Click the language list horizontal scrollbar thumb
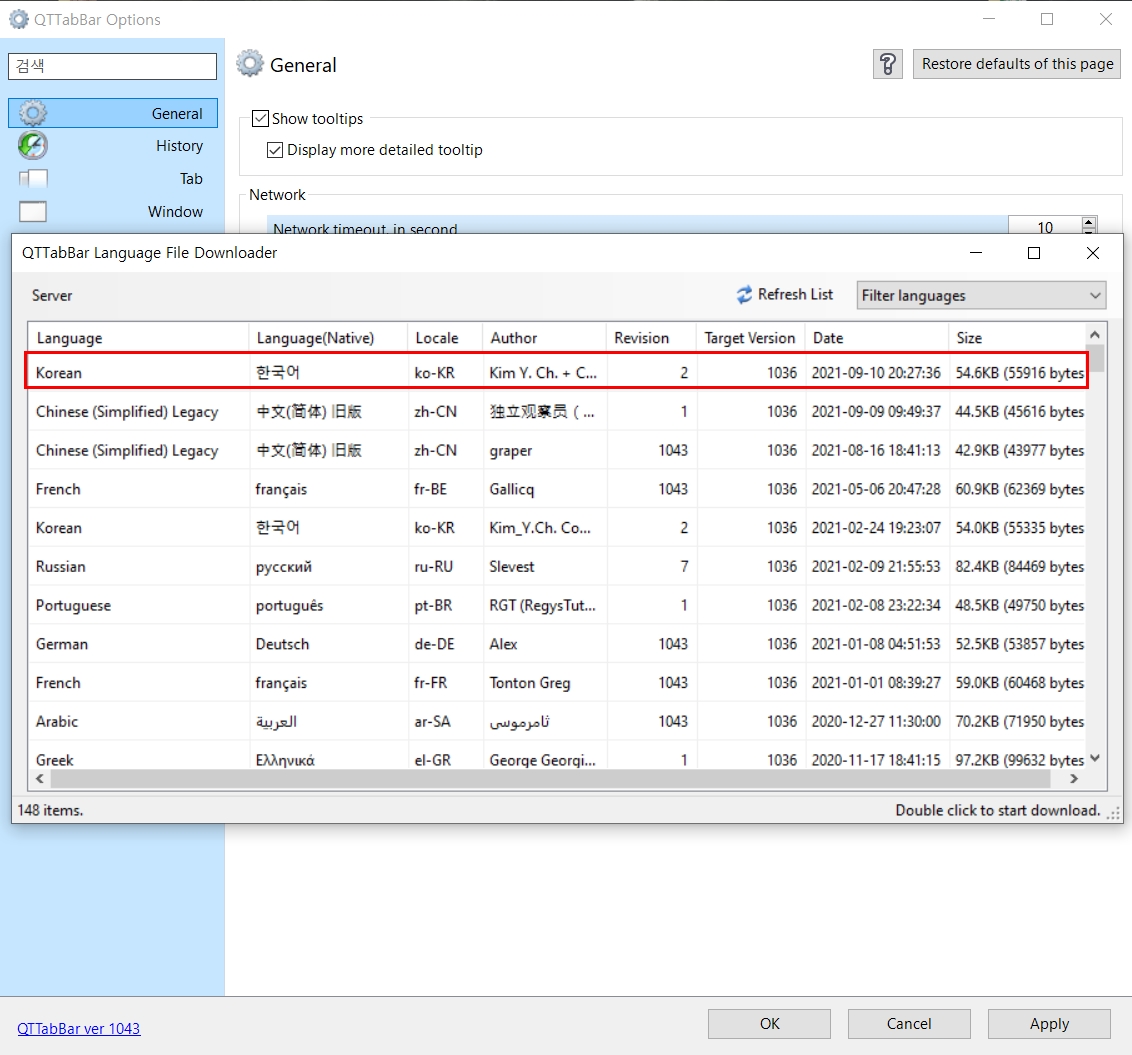Image resolution: width=1132 pixels, height=1055 pixels. pos(550,779)
